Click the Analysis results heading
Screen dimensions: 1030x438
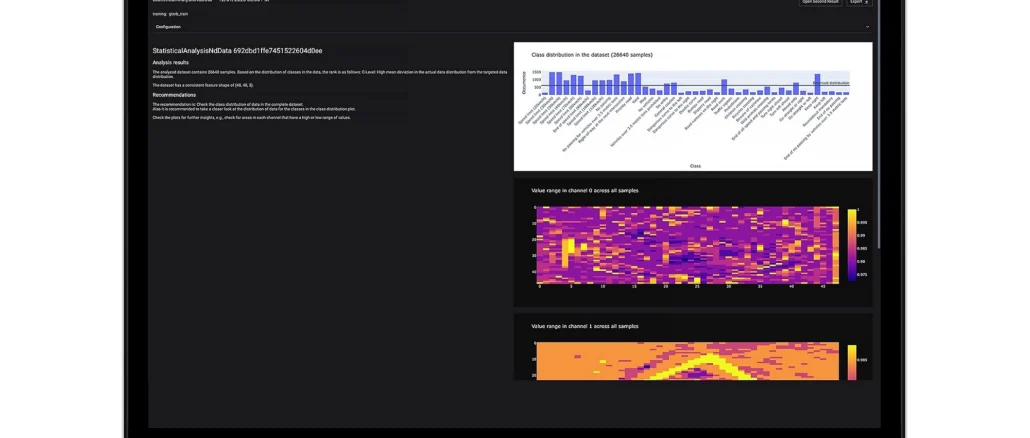pos(170,63)
